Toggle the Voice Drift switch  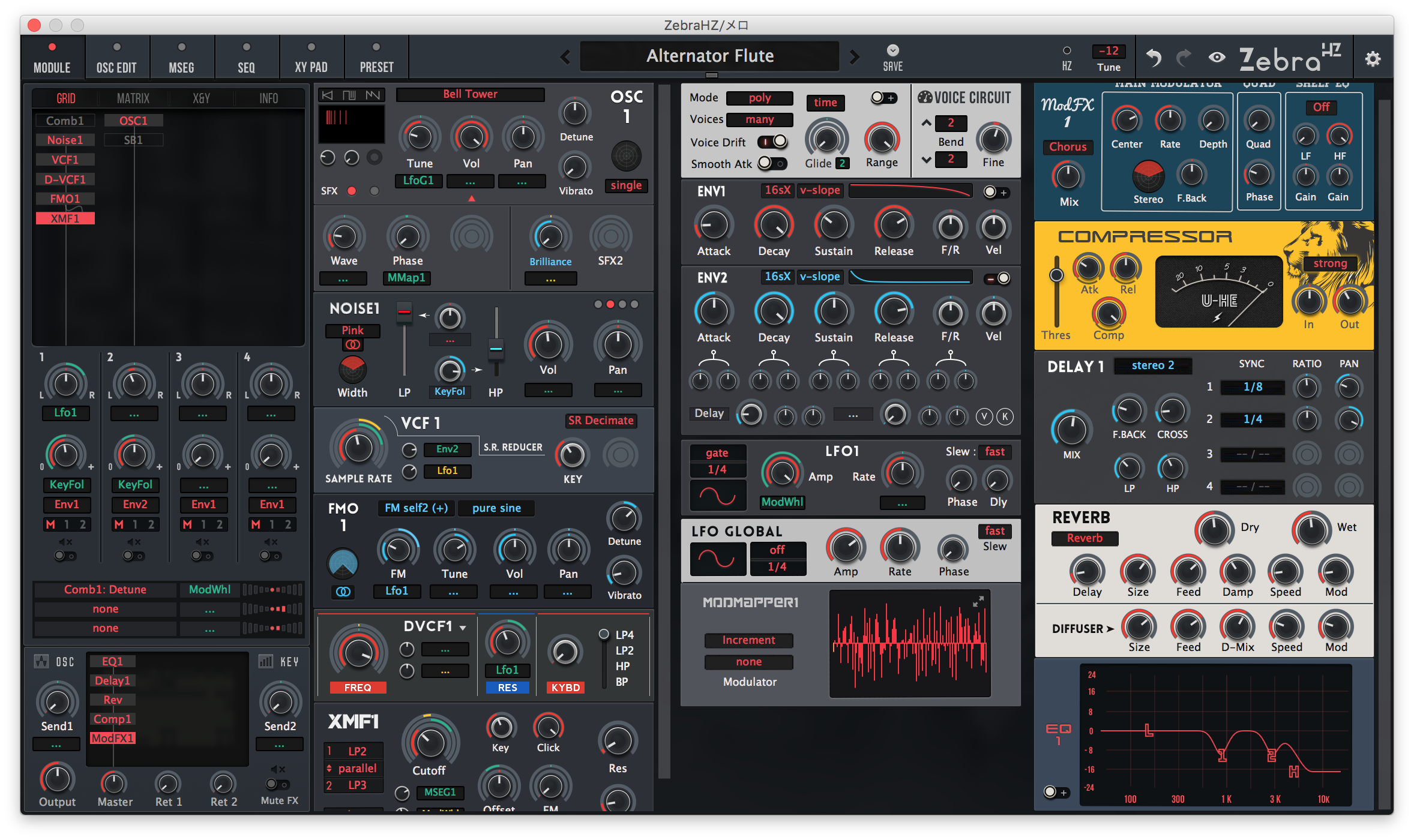point(772,142)
